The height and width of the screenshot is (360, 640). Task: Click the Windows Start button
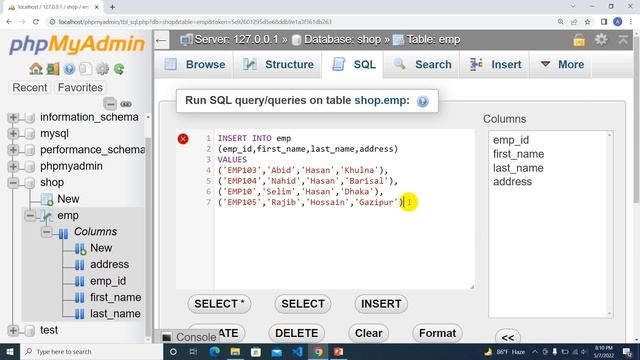coord(10,351)
